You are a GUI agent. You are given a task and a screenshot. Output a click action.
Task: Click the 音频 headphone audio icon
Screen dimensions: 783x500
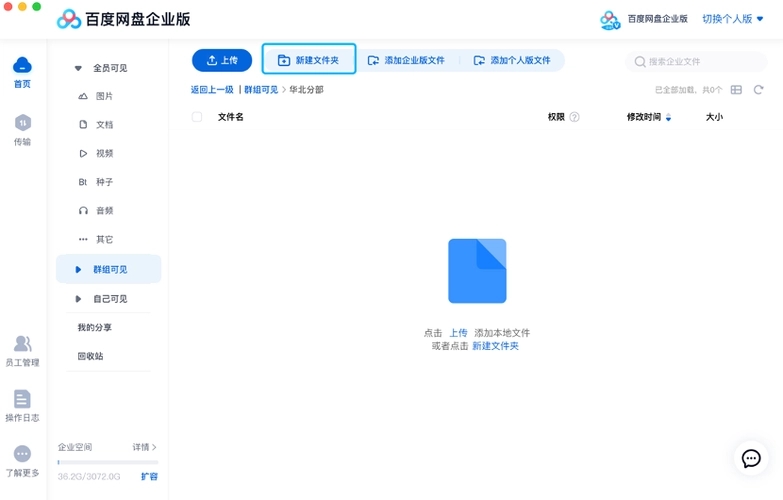(x=83, y=211)
